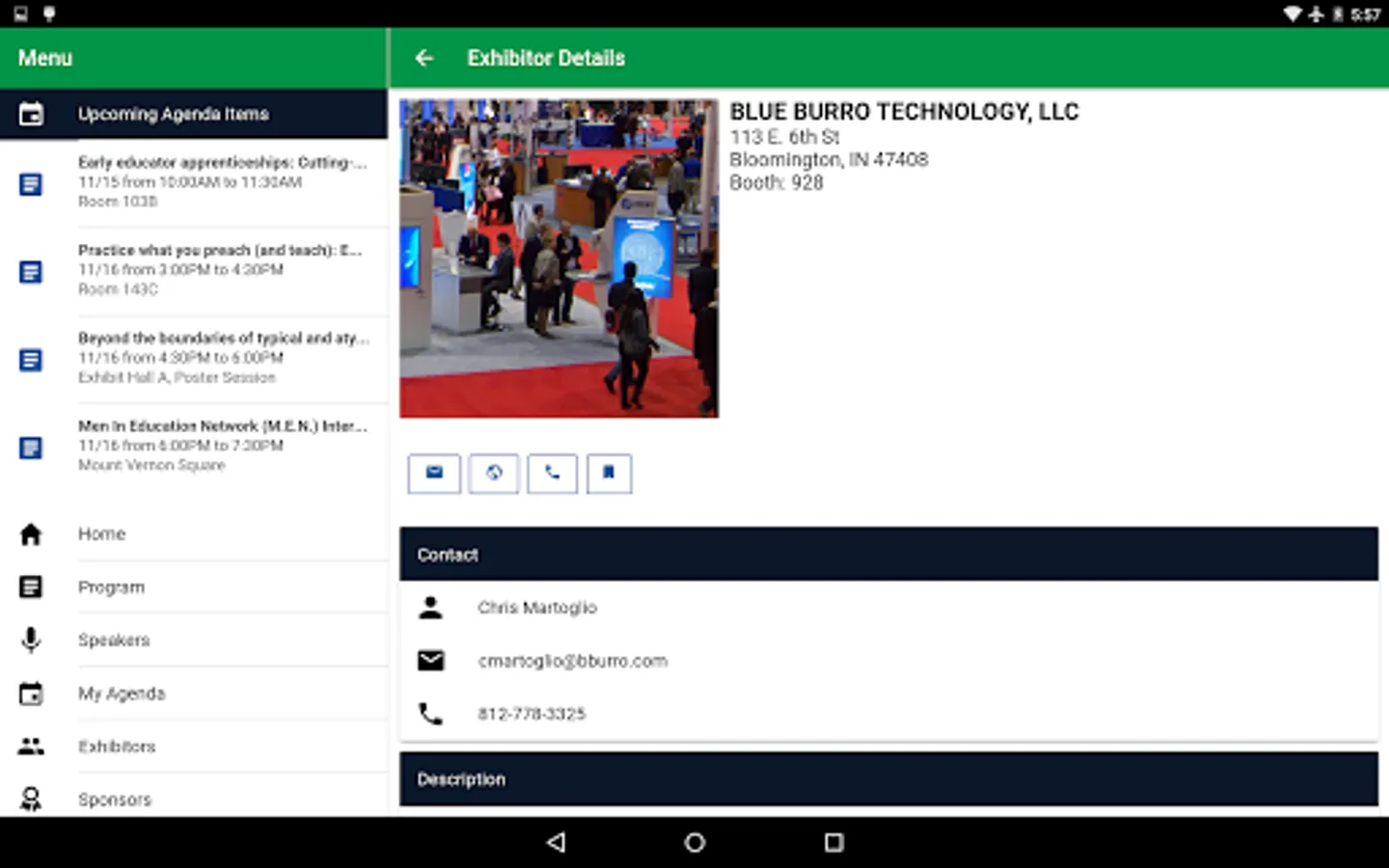
Task: Open the Practice what you preach session
Action: [x=194, y=271]
